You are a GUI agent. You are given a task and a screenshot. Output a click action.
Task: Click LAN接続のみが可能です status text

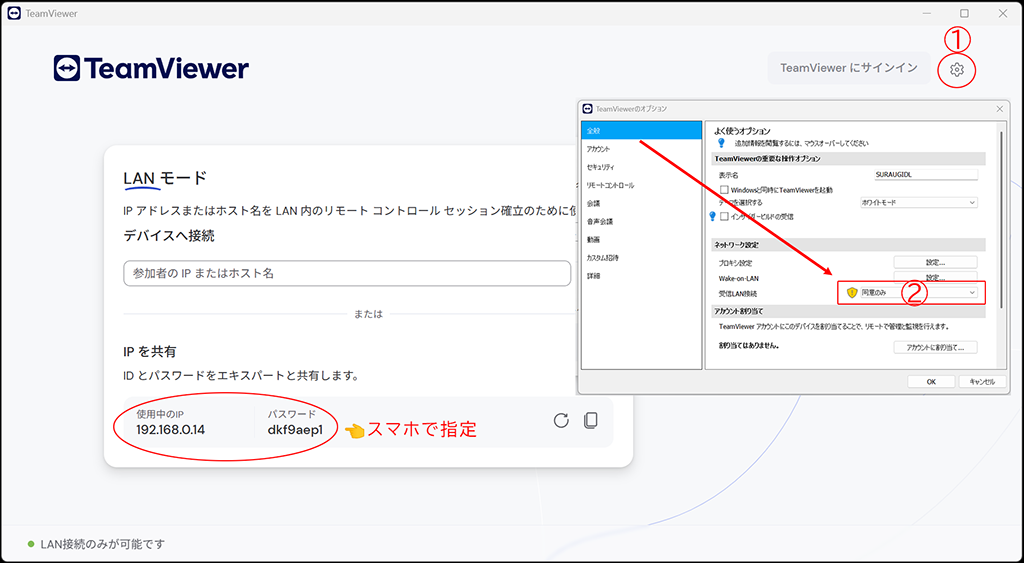tap(103, 544)
